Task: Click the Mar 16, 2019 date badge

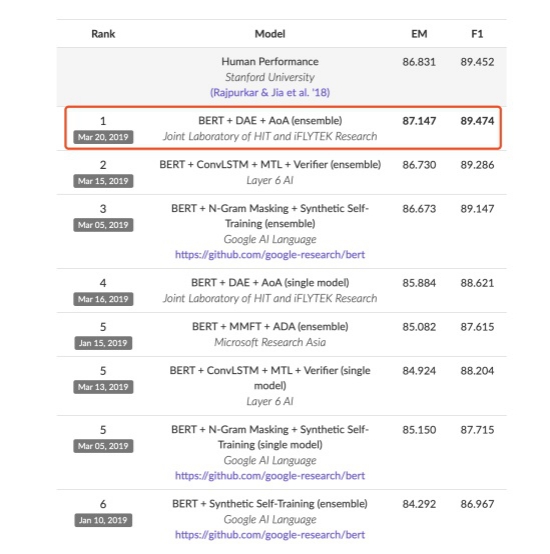Action: tap(103, 299)
